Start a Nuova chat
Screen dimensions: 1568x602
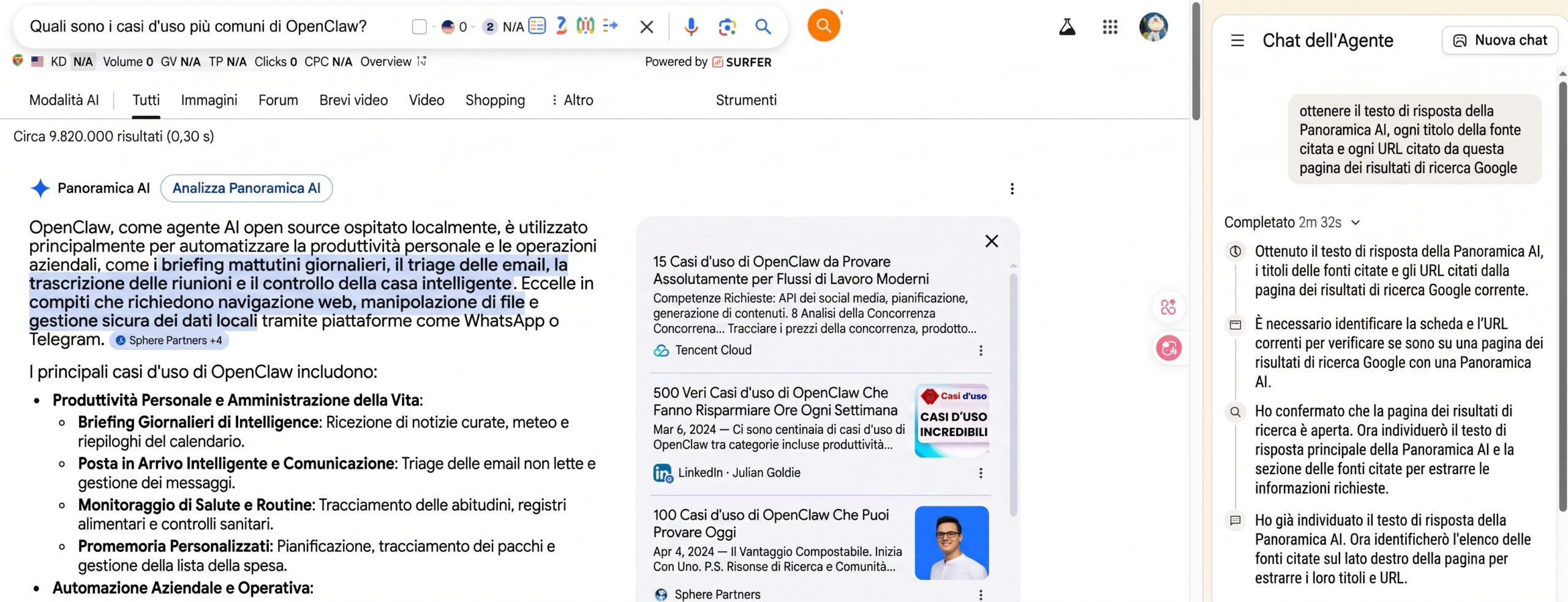1499,40
